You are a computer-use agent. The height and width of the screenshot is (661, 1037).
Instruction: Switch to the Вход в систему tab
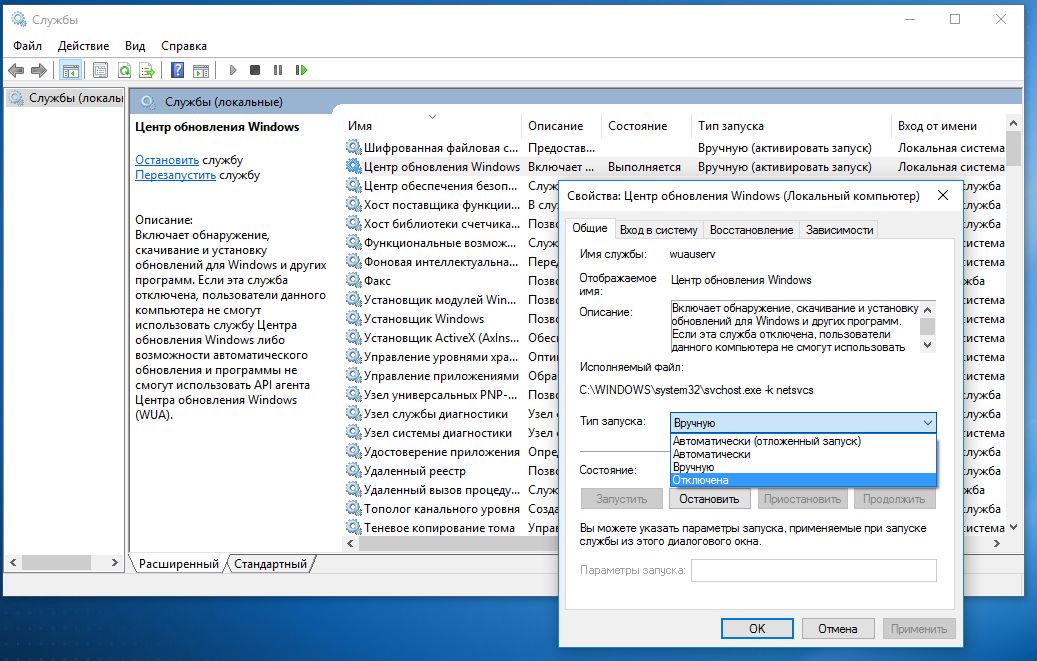[658, 230]
